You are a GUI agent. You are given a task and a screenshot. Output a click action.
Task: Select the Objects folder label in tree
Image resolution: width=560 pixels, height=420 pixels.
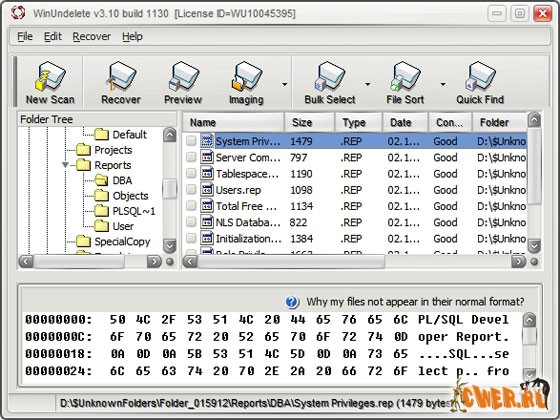130,196
